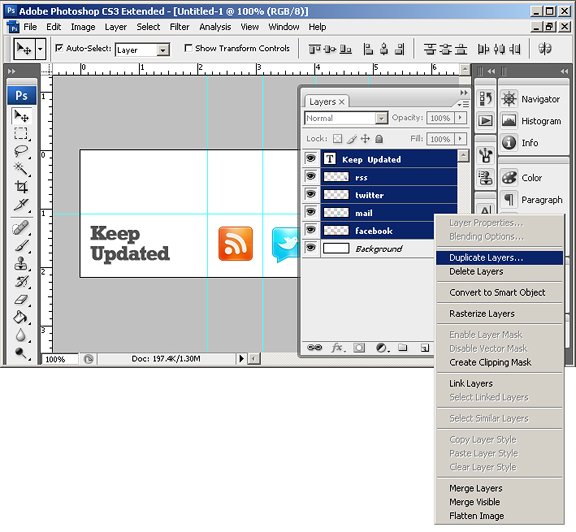576x532 pixels.
Task: Open the Auto-Select Layer dropdown
Action: pos(162,50)
